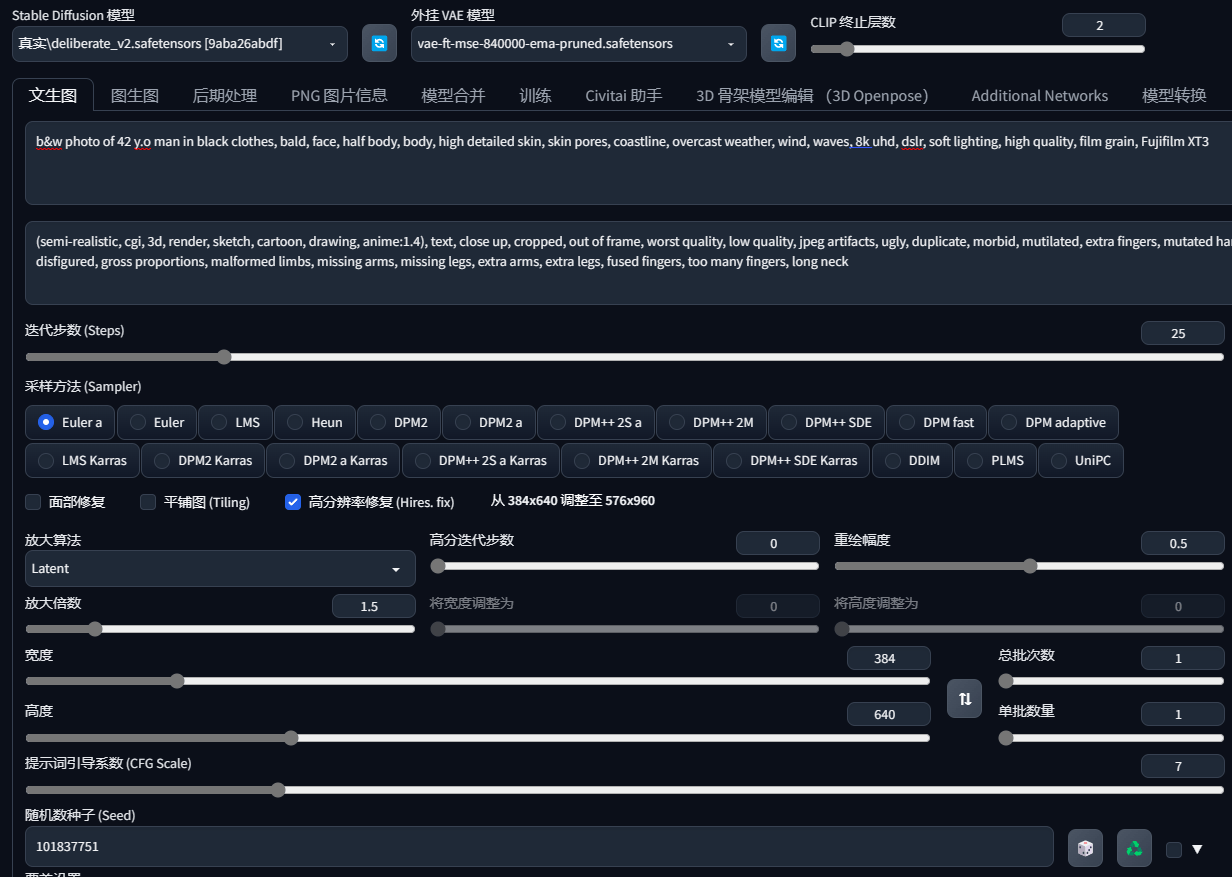The height and width of the screenshot is (877, 1232).
Task: Refresh the external VAE model list
Action: (778, 44)
